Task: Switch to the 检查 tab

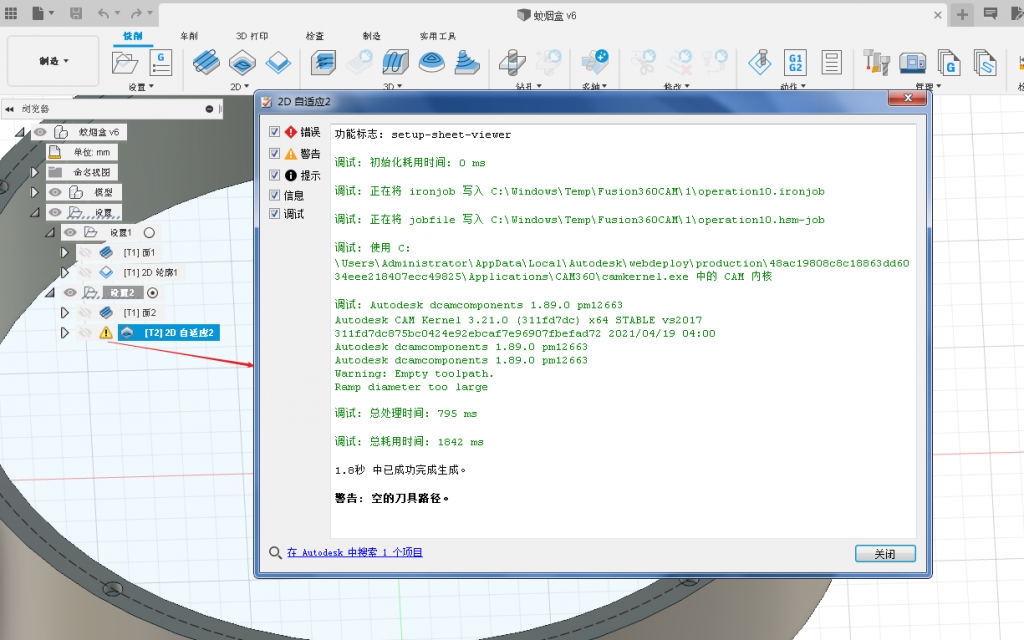Action: (x=315, y=36)
